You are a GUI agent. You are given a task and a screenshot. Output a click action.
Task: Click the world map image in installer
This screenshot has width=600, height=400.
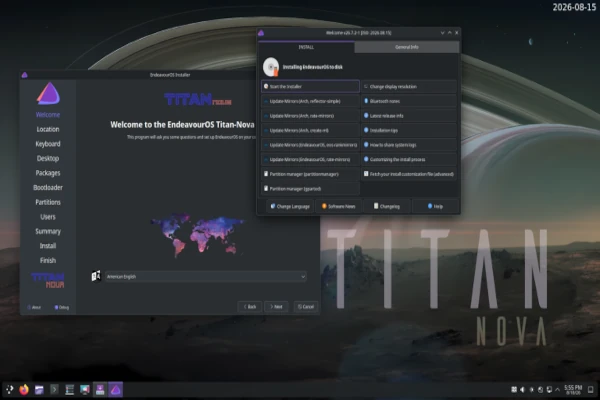(x=198, y=235)
